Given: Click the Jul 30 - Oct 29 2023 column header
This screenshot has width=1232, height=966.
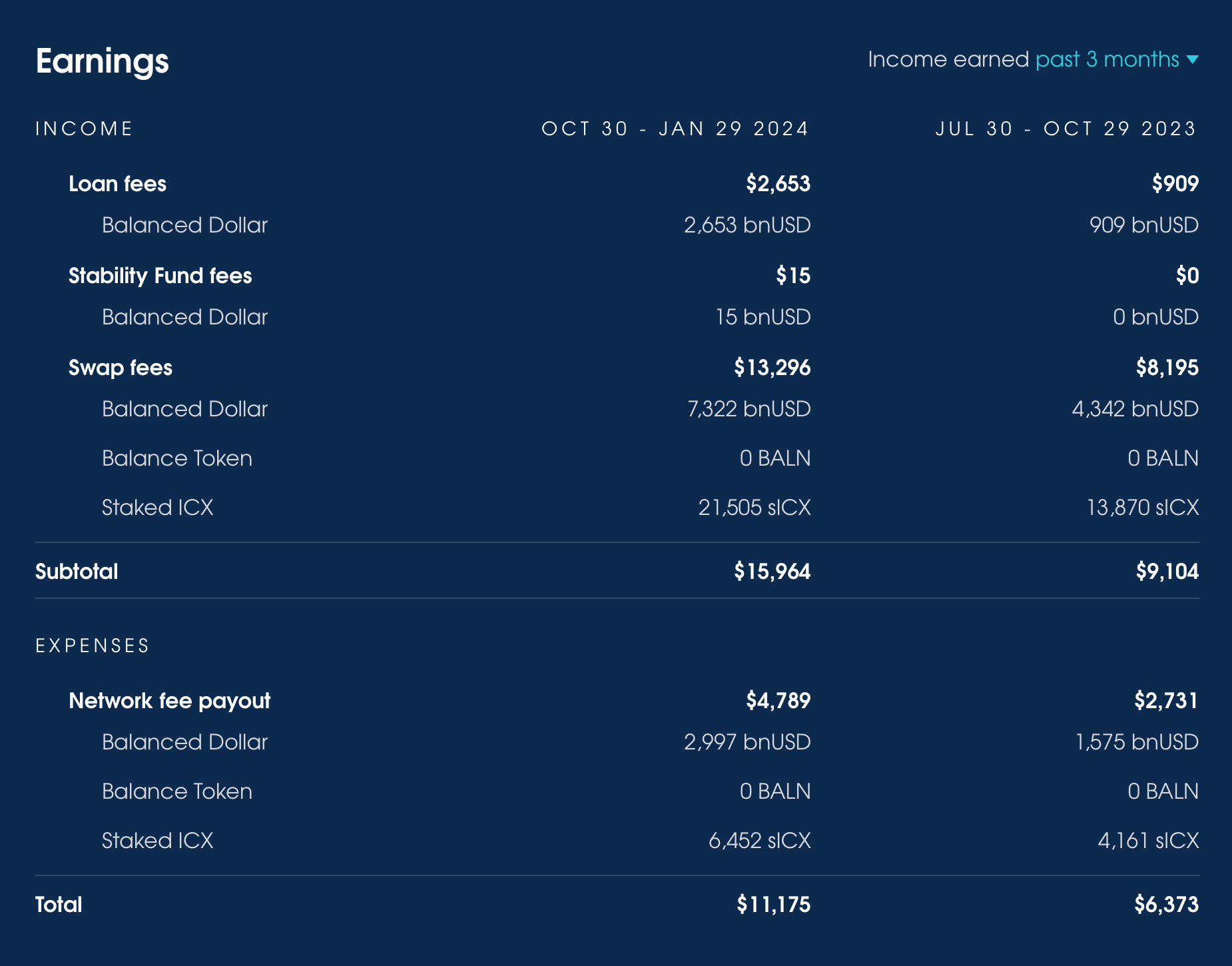Looking at the screenshot, I should (1066, 129).
